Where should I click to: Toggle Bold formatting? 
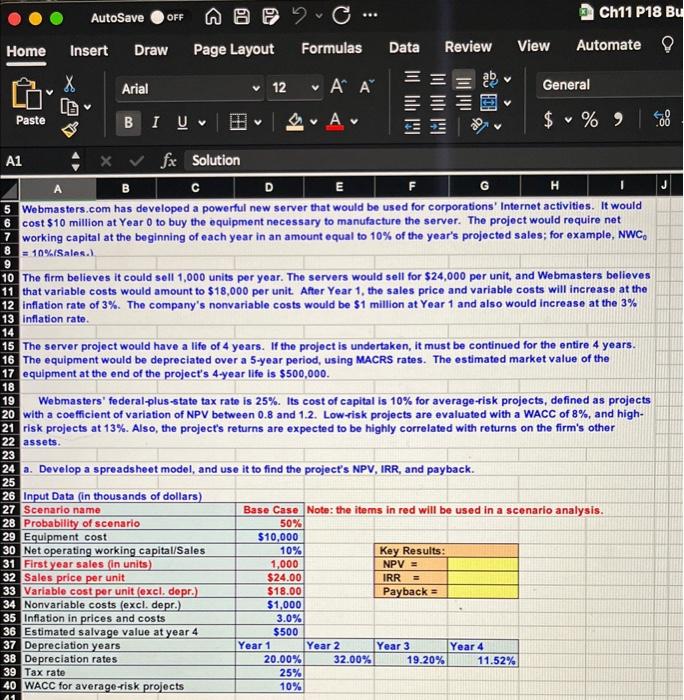[x=128, y=122]
